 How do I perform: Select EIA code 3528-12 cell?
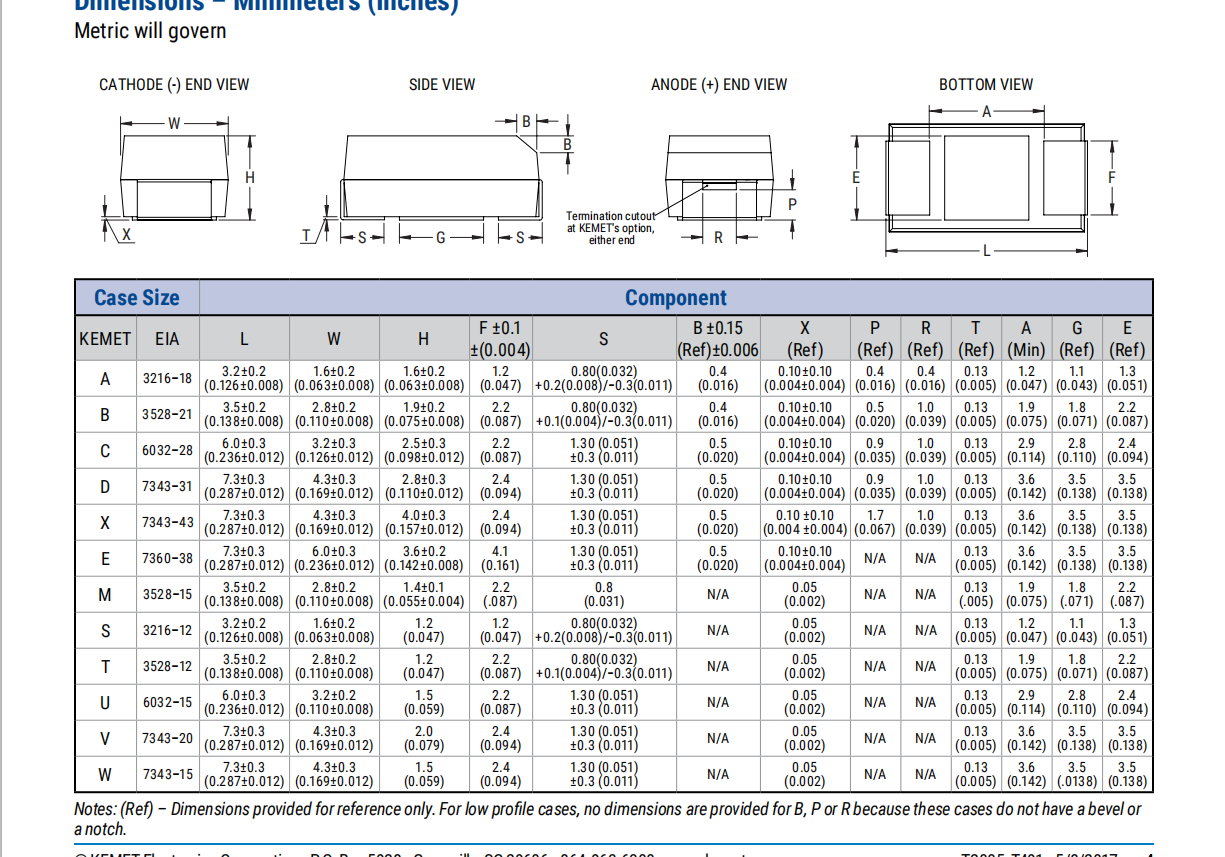coord(167,667)
